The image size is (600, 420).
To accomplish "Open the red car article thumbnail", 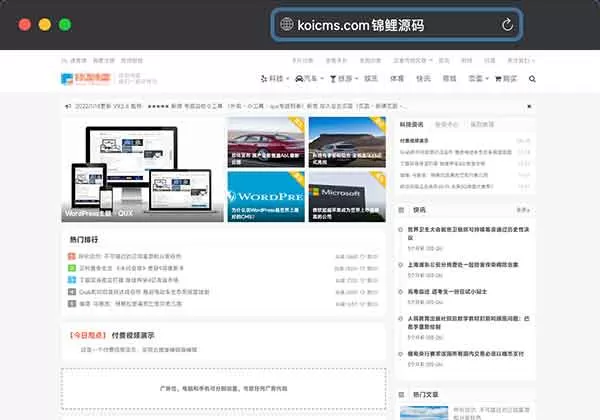I will 266,142.
